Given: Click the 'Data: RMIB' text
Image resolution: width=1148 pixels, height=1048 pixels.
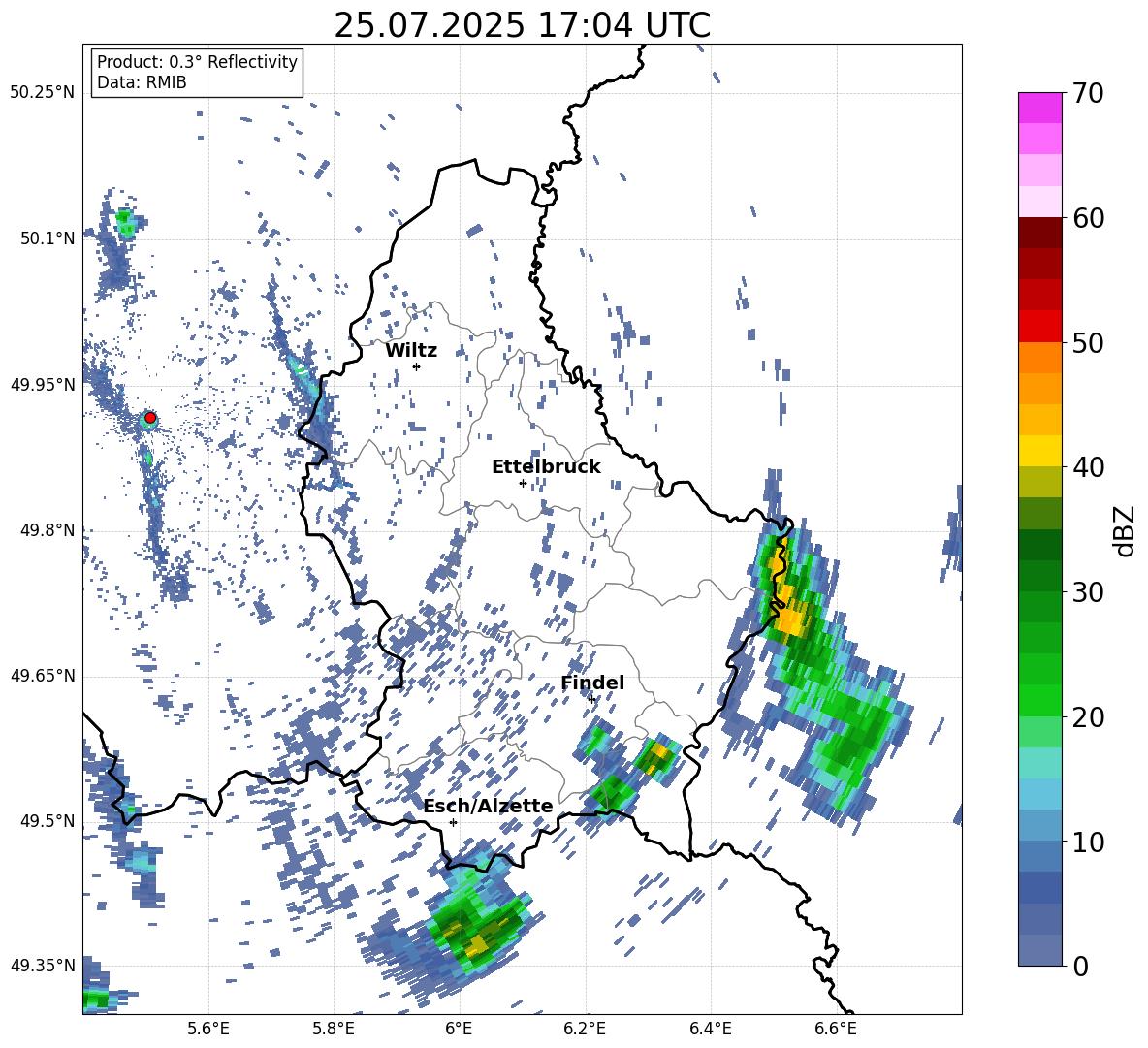Looking at the screenshot, I should click(142, 82).
